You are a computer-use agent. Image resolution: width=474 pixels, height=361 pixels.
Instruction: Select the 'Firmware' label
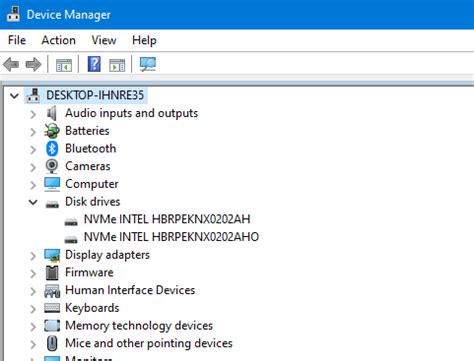pos(89,272)
